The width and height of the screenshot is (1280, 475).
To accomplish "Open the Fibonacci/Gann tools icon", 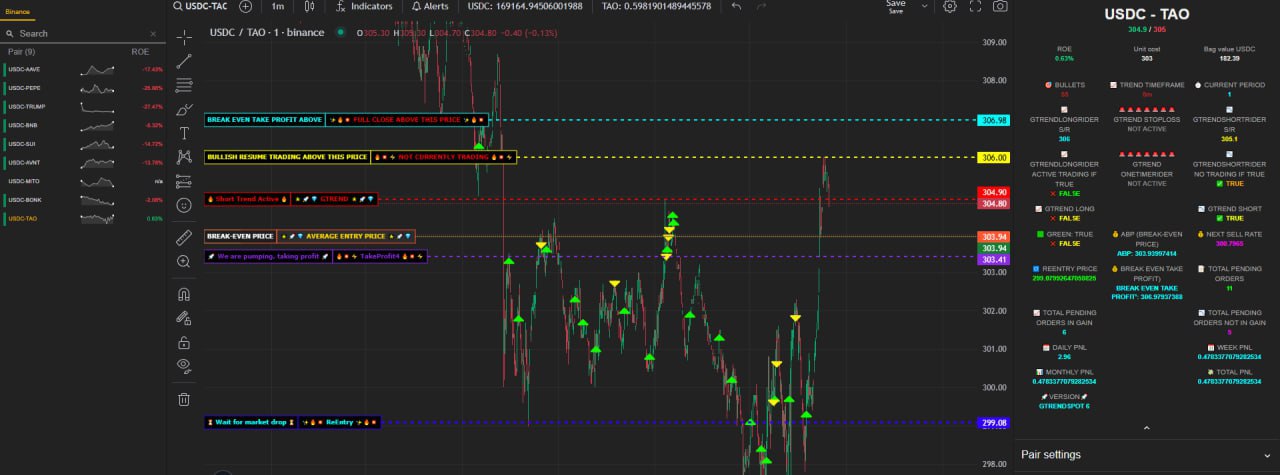I will click(x=184, y=86).
